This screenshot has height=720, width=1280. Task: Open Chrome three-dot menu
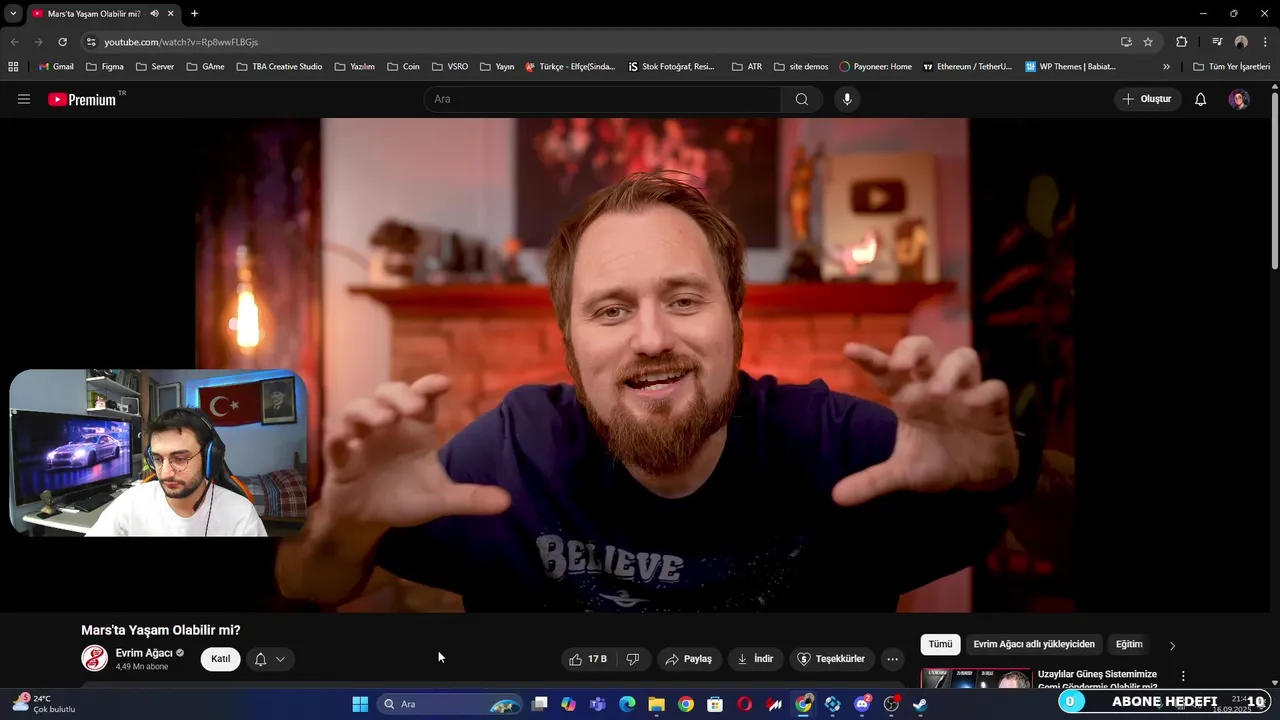point(1264,42)
